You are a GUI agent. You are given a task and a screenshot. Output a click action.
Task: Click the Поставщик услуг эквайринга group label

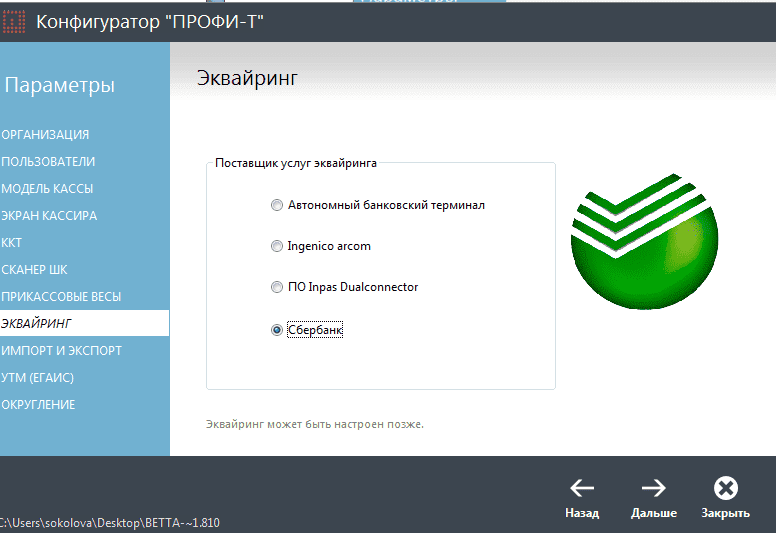point(296,163)
